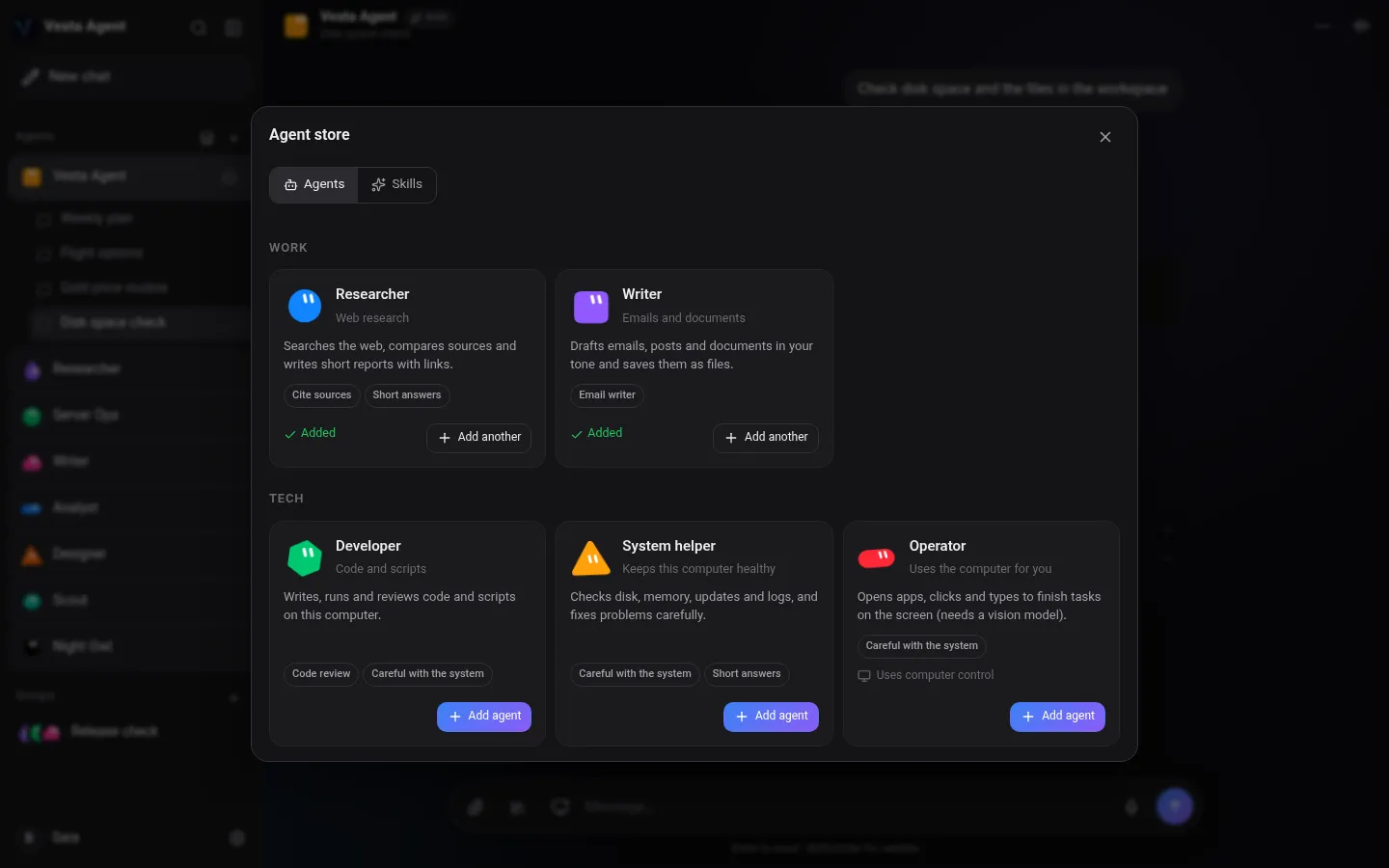Viewport: 1389px width, 868px height.
Task: Click the blue Researcher avatar icon
Action: (x=305, y=306)
